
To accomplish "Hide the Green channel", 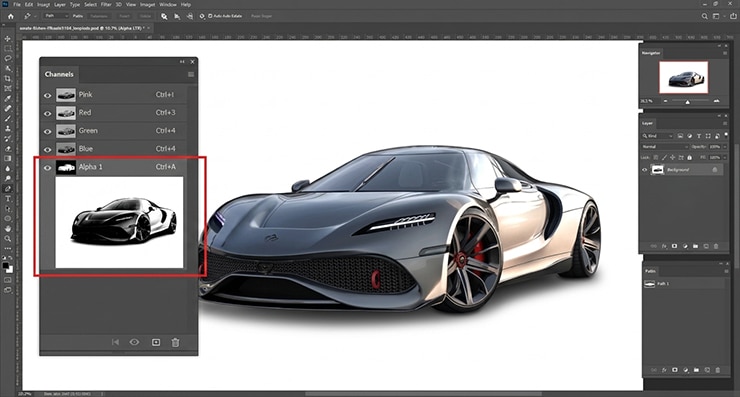I will pos(47,131).
